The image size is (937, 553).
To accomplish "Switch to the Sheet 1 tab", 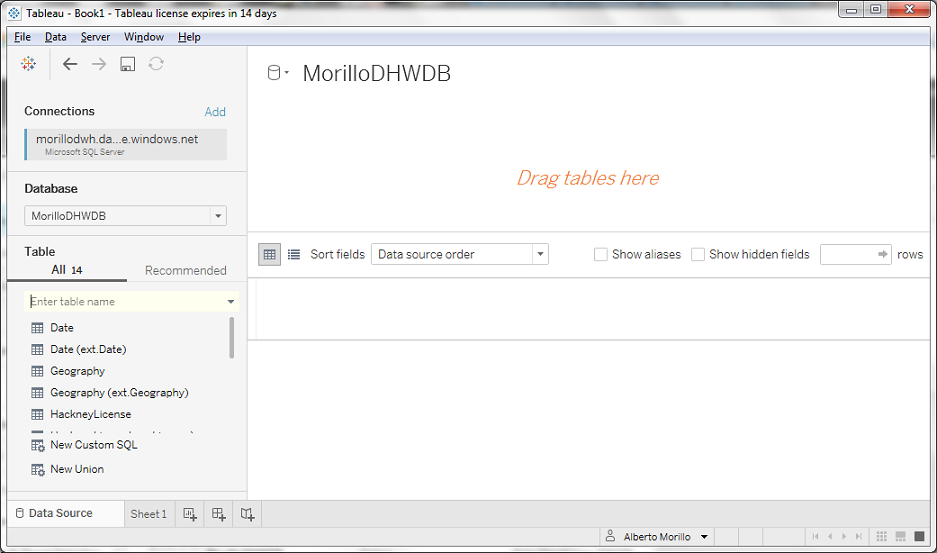I will [x=149, y=514].
